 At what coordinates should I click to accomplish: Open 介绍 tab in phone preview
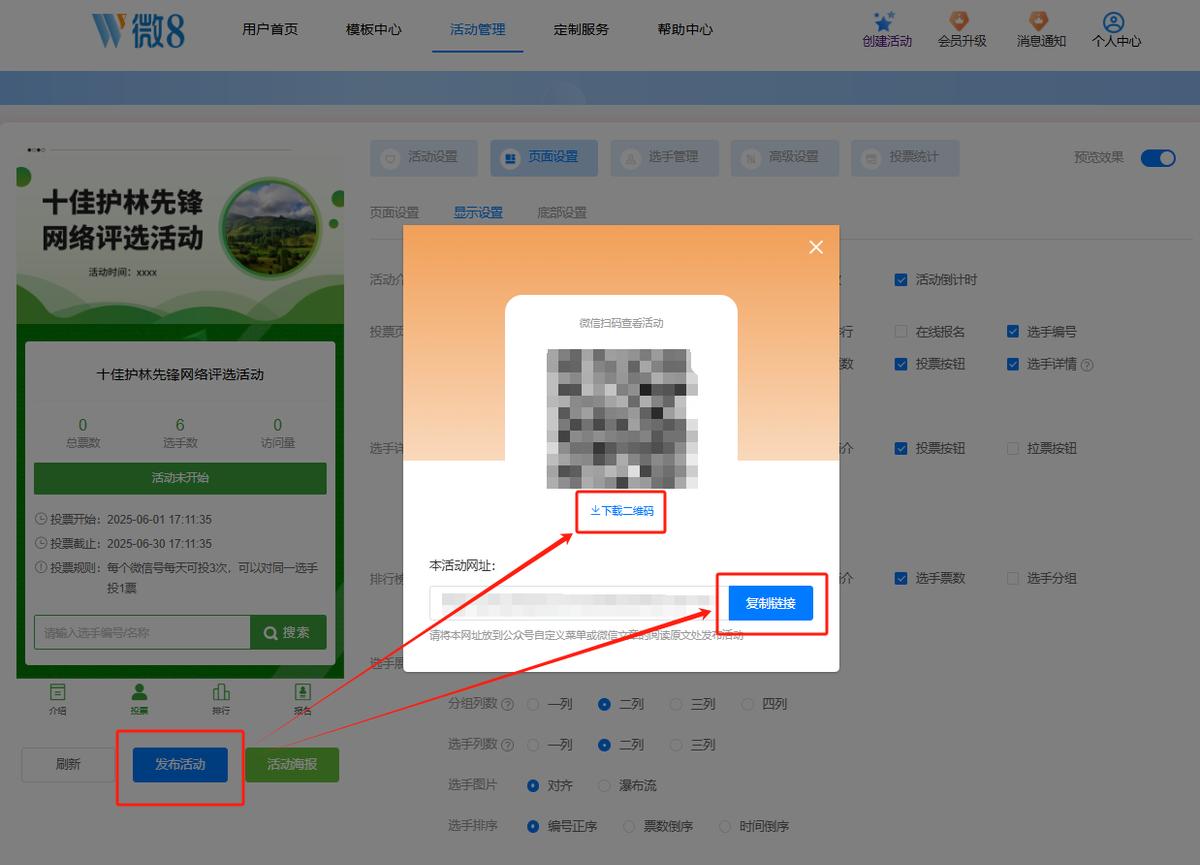pyautogui.click(x=58, y=698)
